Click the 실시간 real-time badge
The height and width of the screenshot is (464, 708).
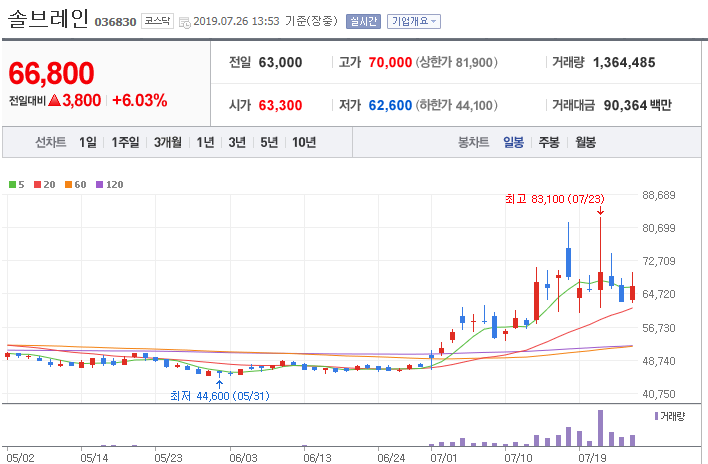363,21
